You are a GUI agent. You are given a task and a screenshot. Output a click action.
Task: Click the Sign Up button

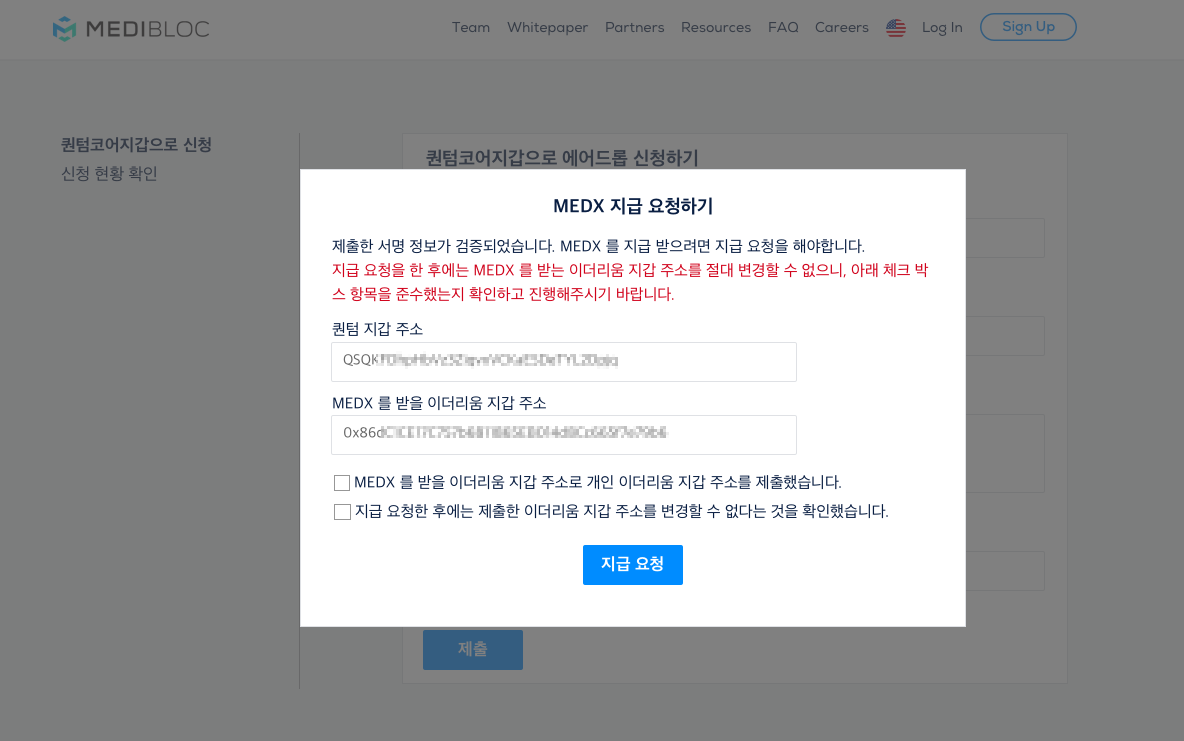(1028, 27)
